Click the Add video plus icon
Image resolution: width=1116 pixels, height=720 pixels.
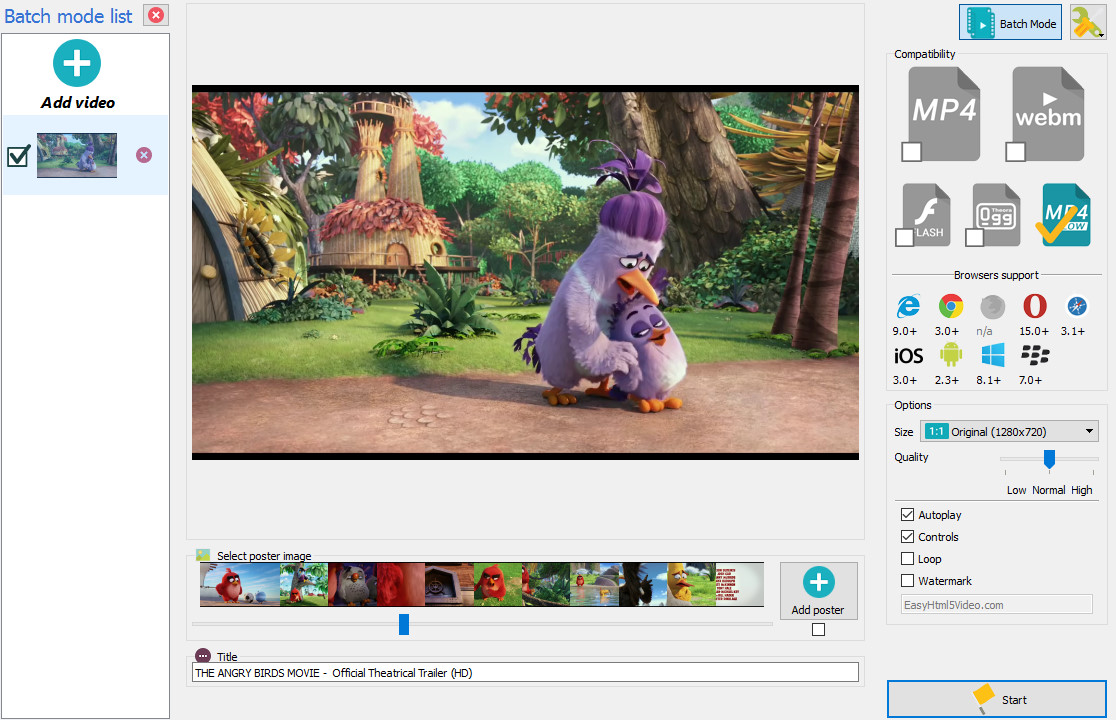click(77, 64)
